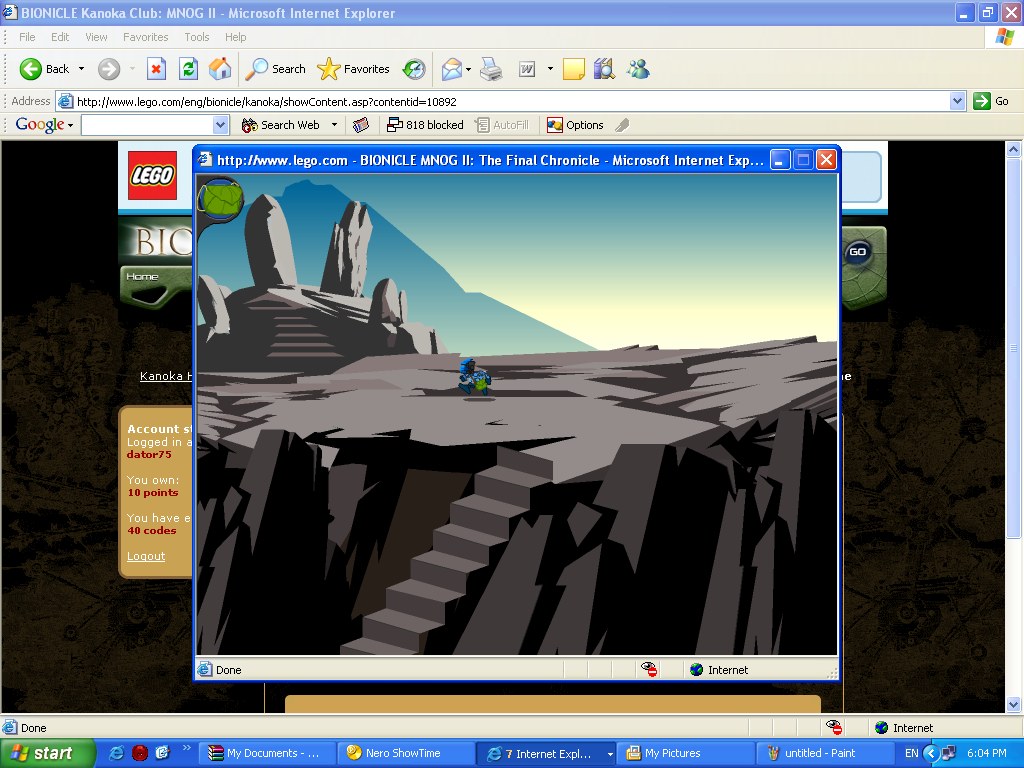Expand the Mail options dropdown arrow

coord(468,69)
